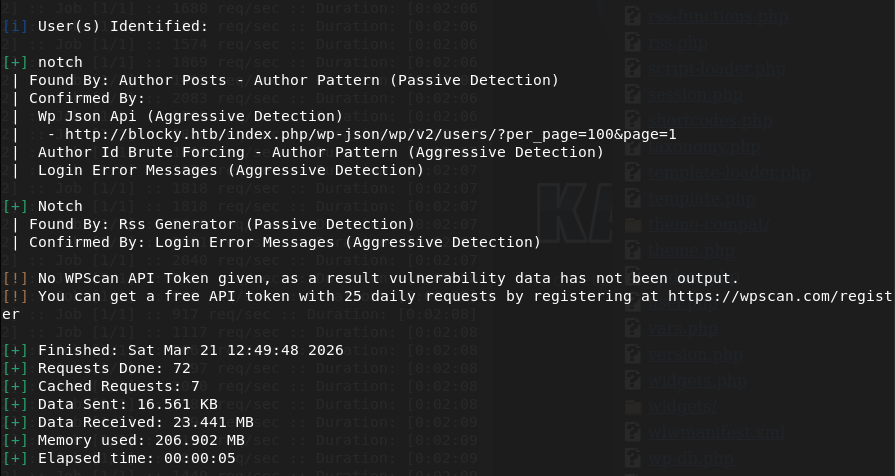
Task: Click the file icon beside widgets.php
Action: [632, 380]
